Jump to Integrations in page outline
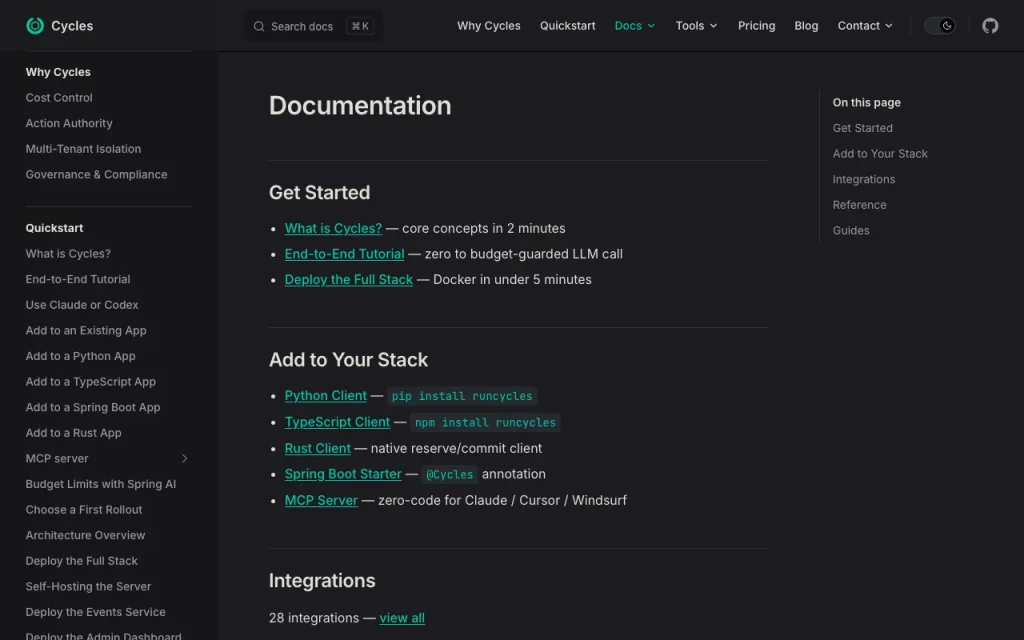This screenshot has width=1024, height=640. pos(863,179)
